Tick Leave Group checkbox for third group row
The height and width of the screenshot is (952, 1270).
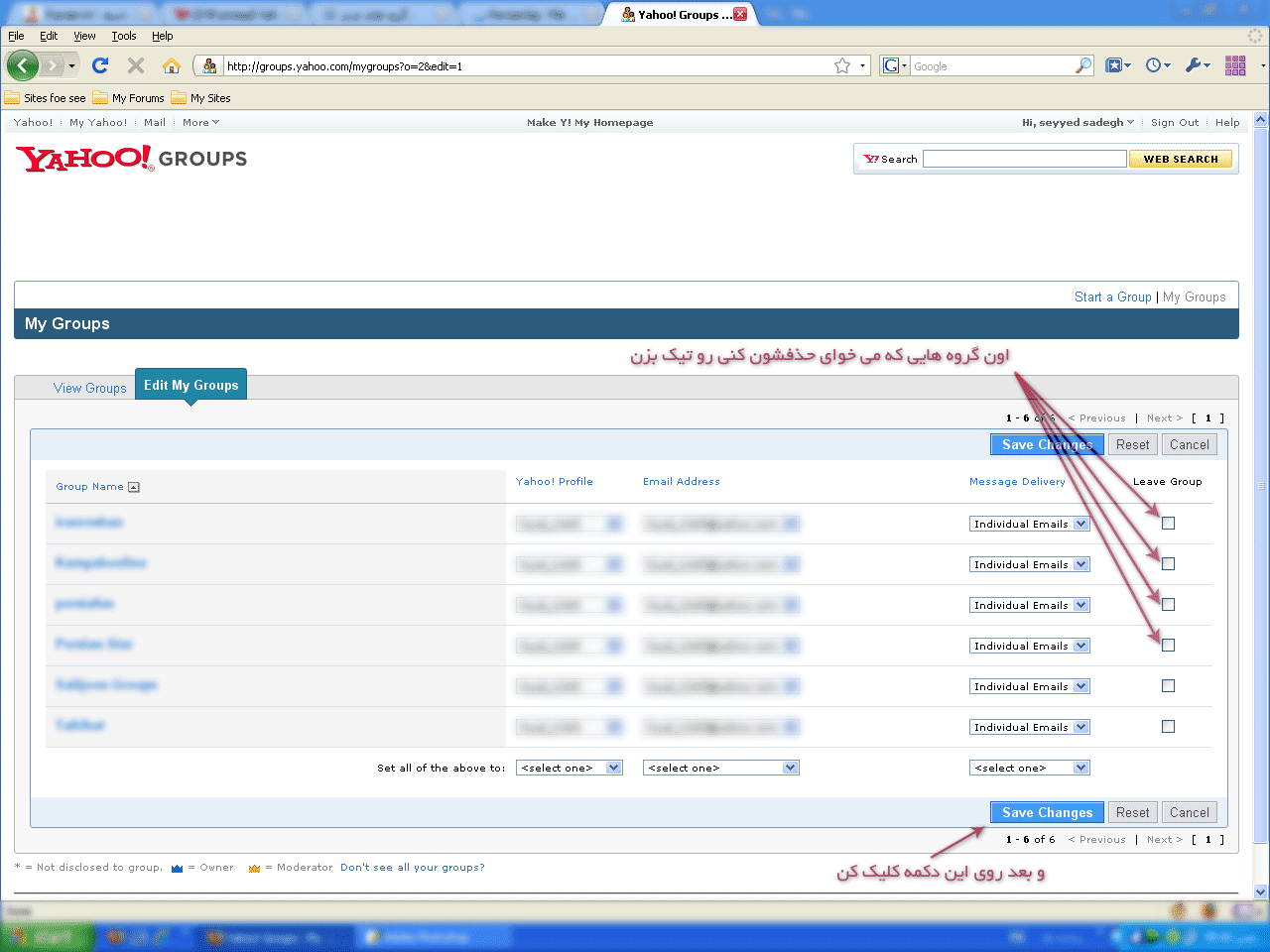pos(1168,605)
